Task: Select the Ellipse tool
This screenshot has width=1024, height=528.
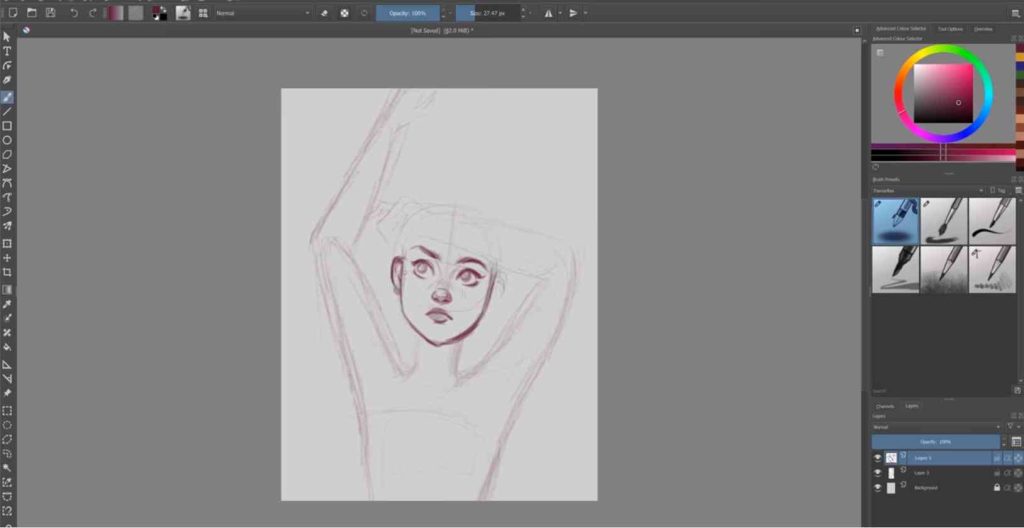Action: (7, 140)
